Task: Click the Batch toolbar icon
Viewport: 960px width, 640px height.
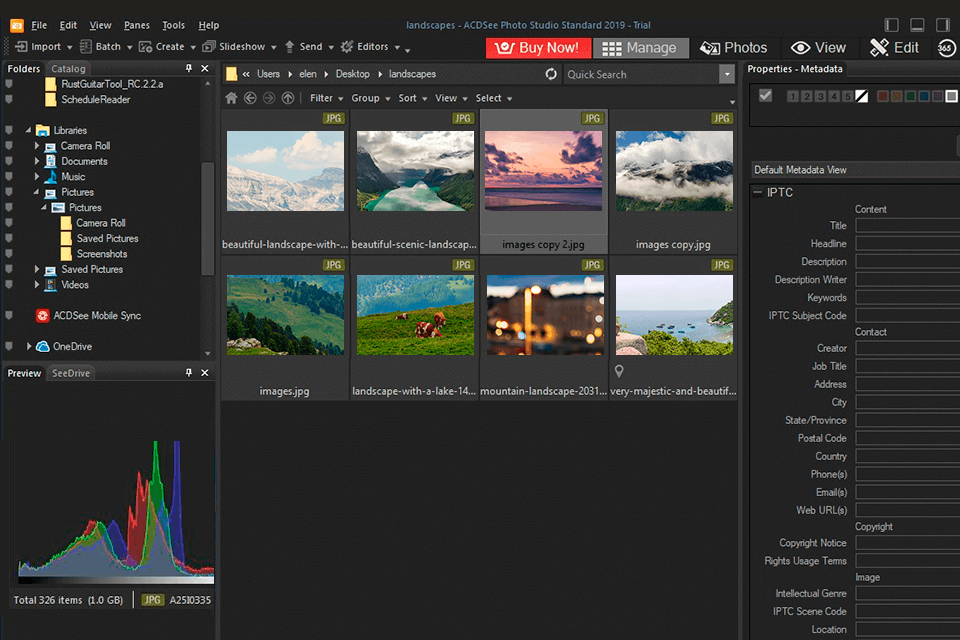Action: coord(86,47)
